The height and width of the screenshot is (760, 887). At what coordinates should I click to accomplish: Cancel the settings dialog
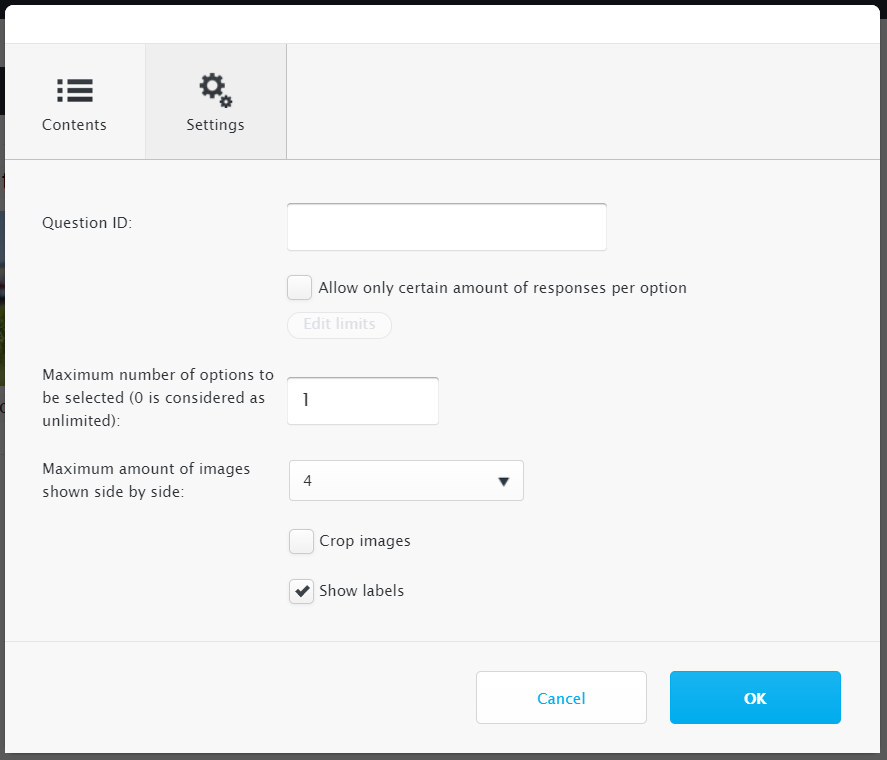pos(561,698)
